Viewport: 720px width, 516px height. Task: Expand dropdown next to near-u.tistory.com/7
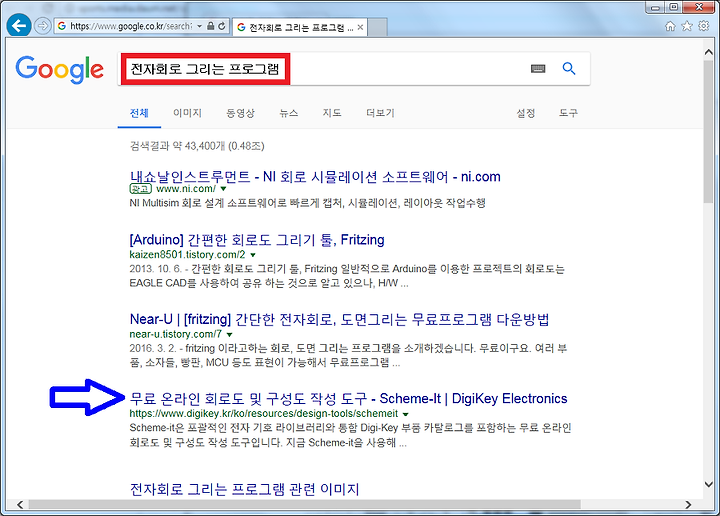(229, 335)
